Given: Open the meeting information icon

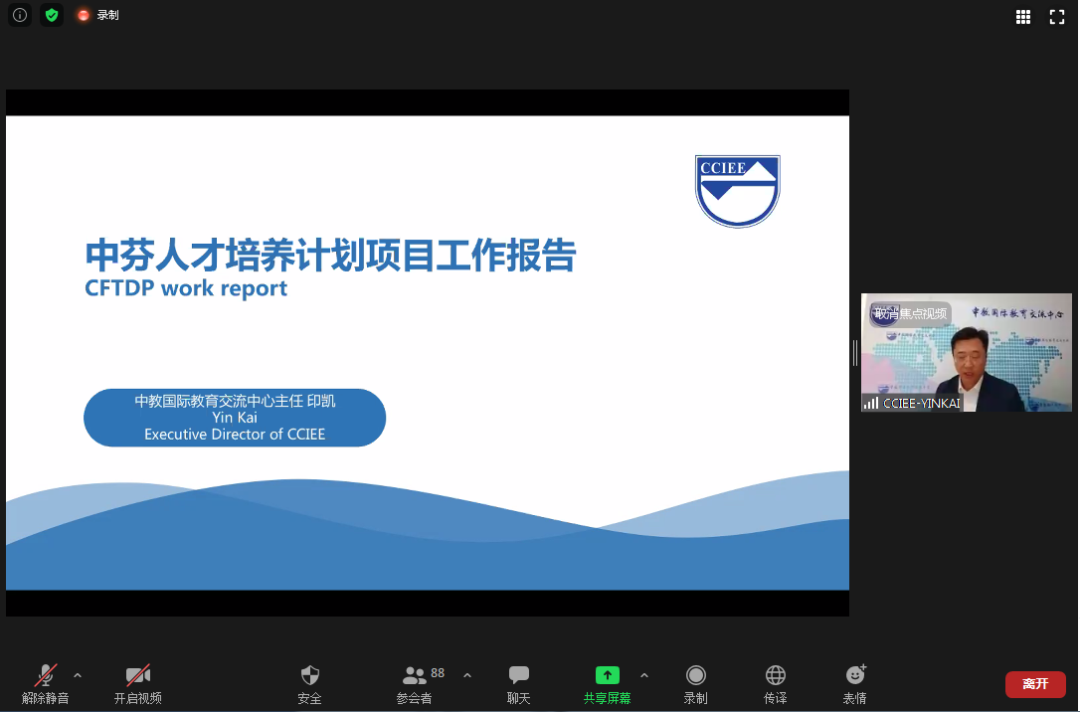Looking at the screenshot, I should point(20,14).
